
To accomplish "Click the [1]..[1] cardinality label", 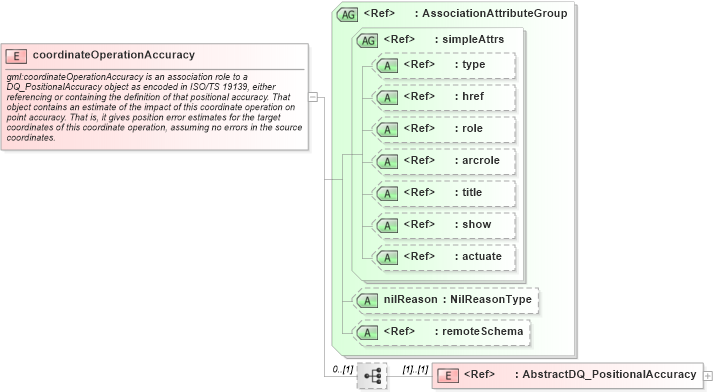I will click(415, 369).
